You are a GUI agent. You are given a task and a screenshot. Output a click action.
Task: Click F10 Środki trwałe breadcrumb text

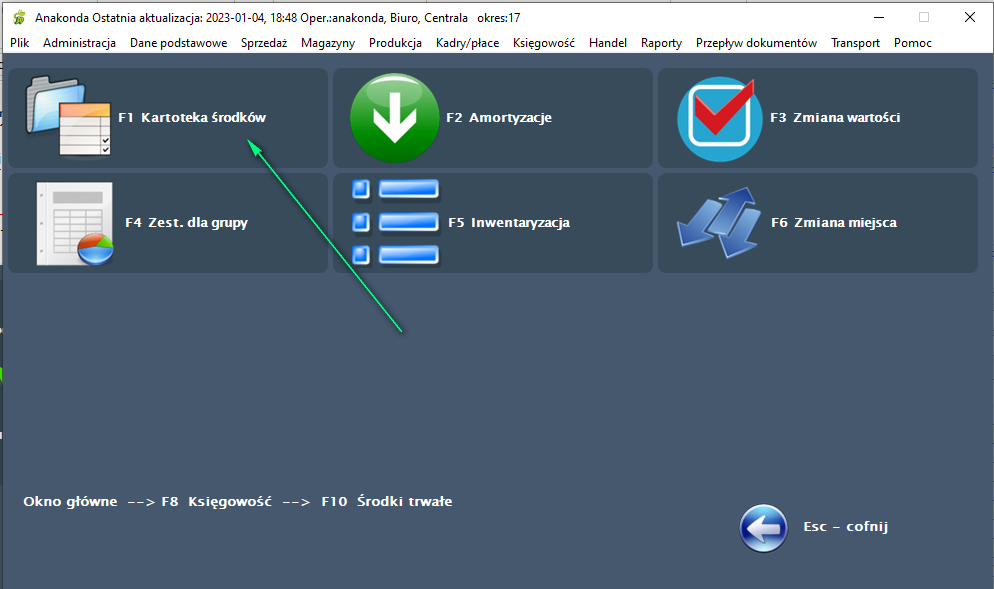pos(387,502)
